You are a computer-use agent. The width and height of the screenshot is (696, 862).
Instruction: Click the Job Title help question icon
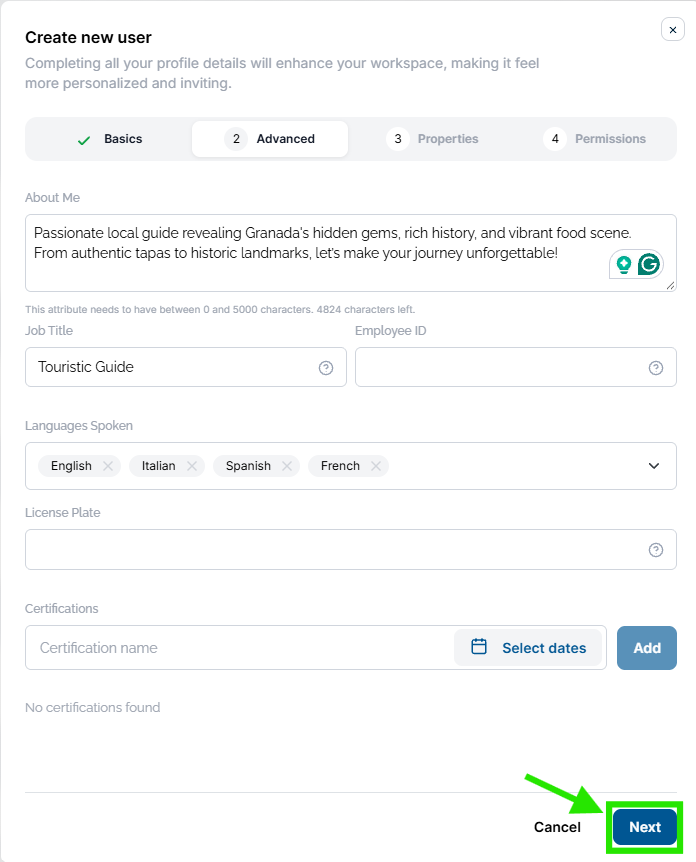326,368
